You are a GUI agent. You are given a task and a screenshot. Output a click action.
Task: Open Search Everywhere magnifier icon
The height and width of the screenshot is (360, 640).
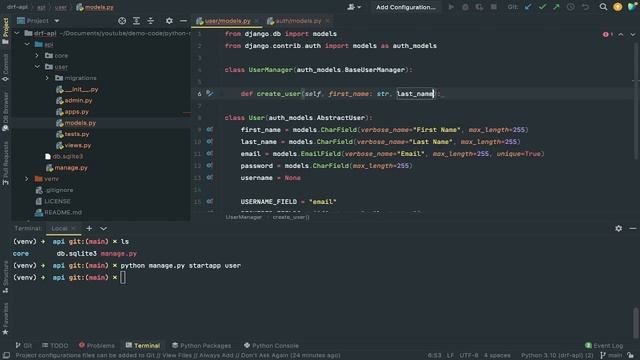click(x=603, y=7)
